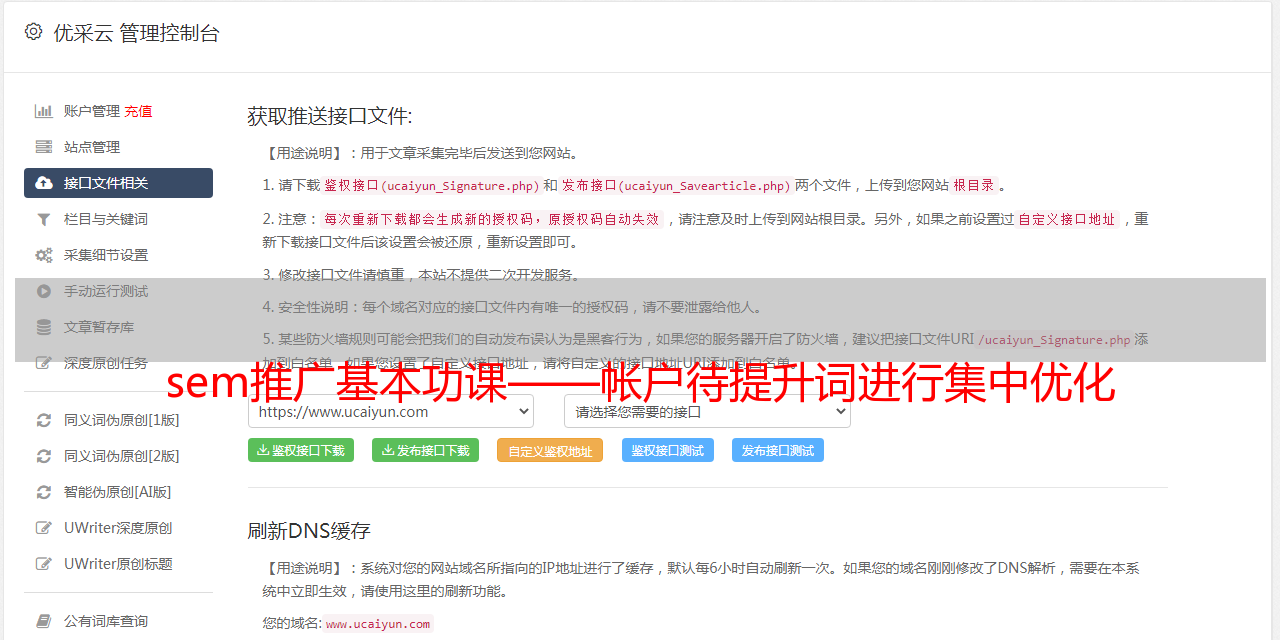1280x640 pixels.
Task: Open UWriter原创标题 sidebar item
Action: pyautogui.click(x=118, y=564)
